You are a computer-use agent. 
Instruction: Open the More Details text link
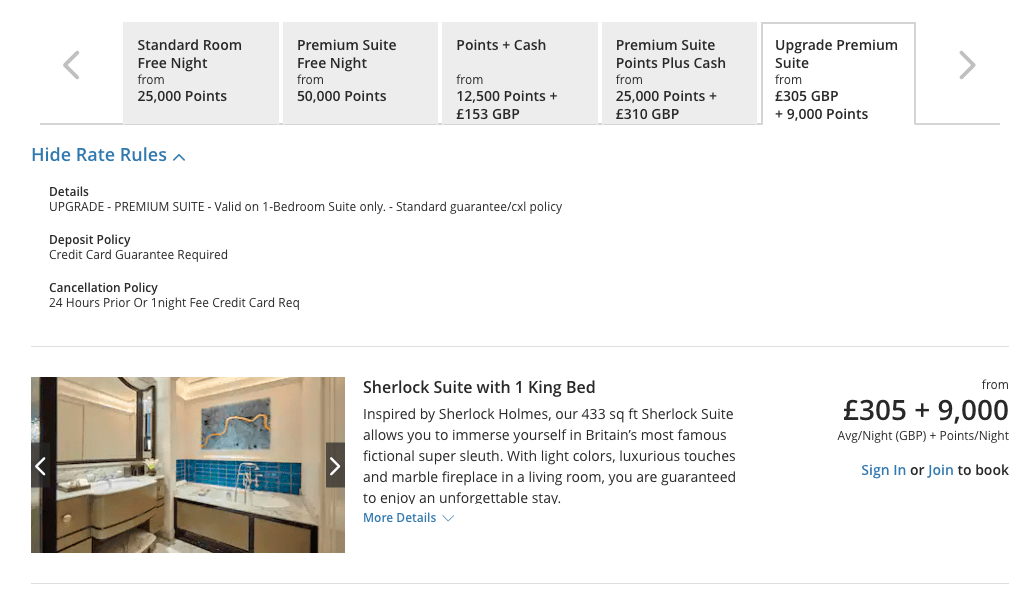[399, 518]
